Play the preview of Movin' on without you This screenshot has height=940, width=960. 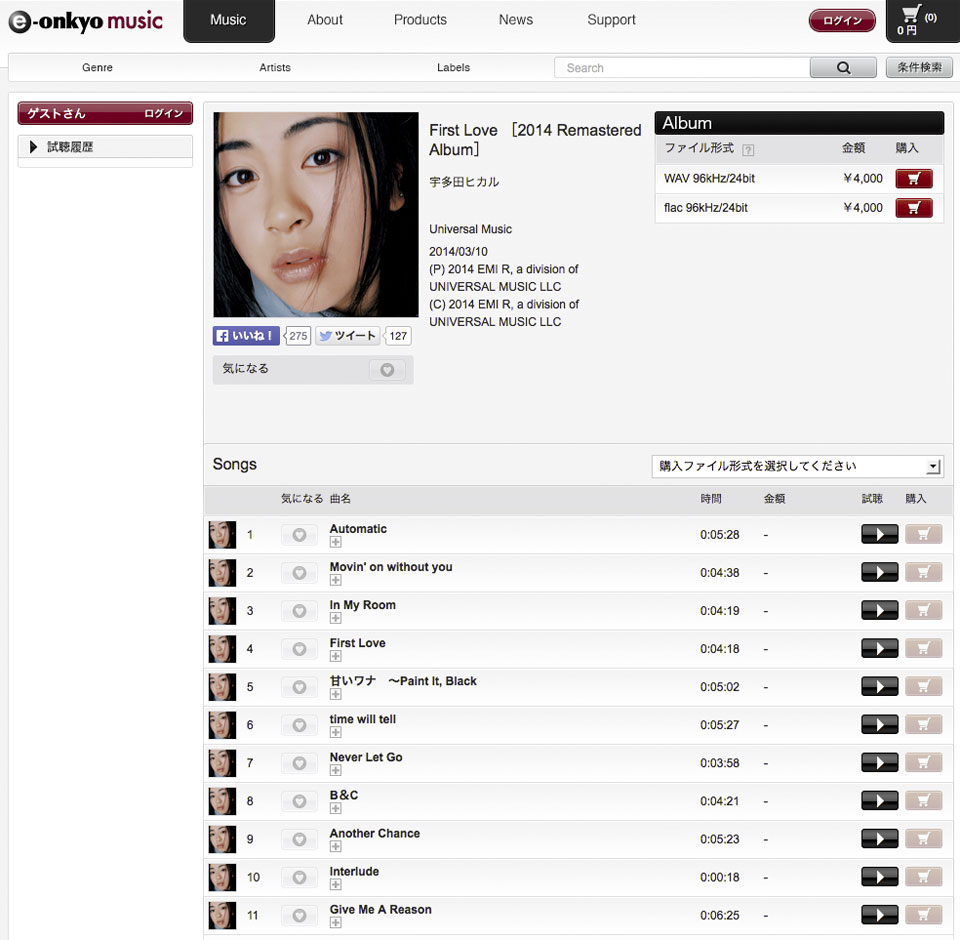[x=879, y=572]
